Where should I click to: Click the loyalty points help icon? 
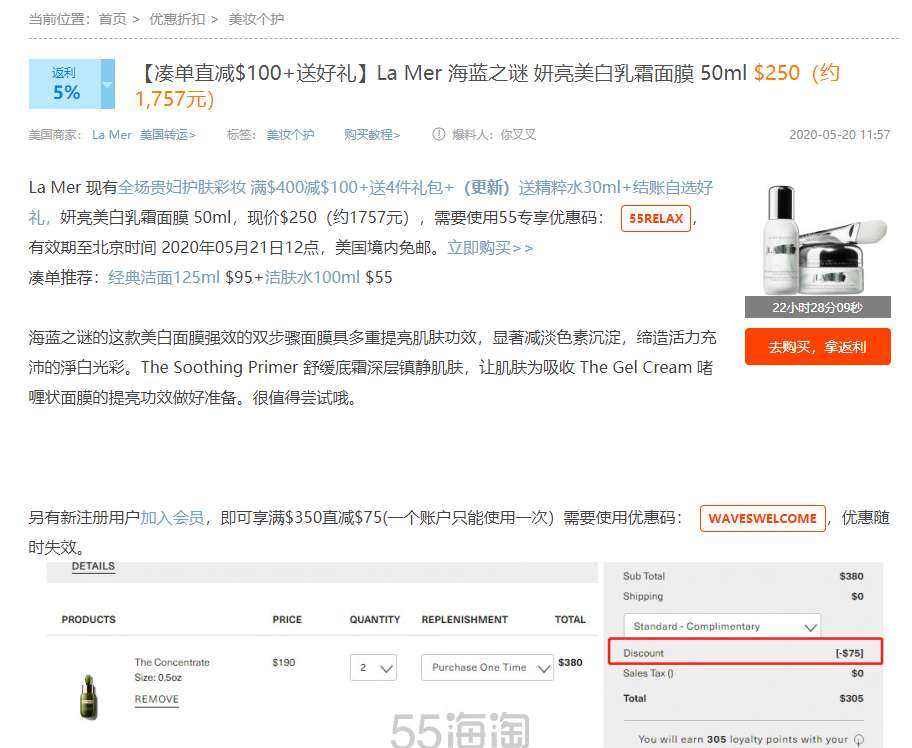pos(858,739)
